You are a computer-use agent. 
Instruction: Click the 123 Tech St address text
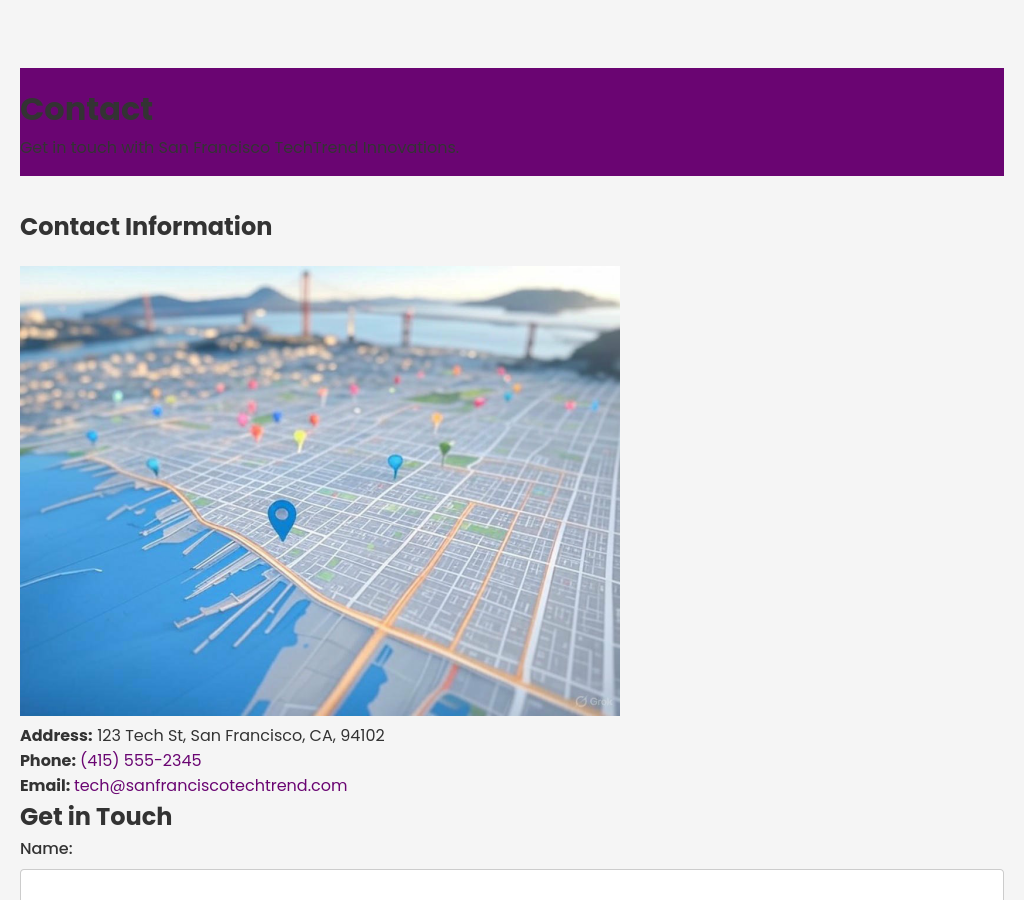pos(240,736)
